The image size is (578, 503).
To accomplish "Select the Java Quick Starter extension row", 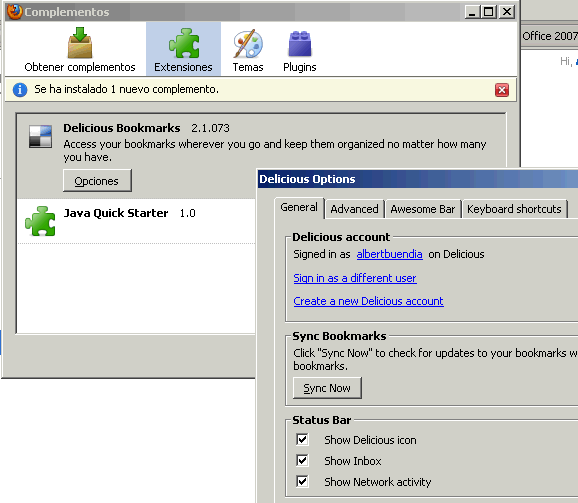I will [x=136, y=221].
